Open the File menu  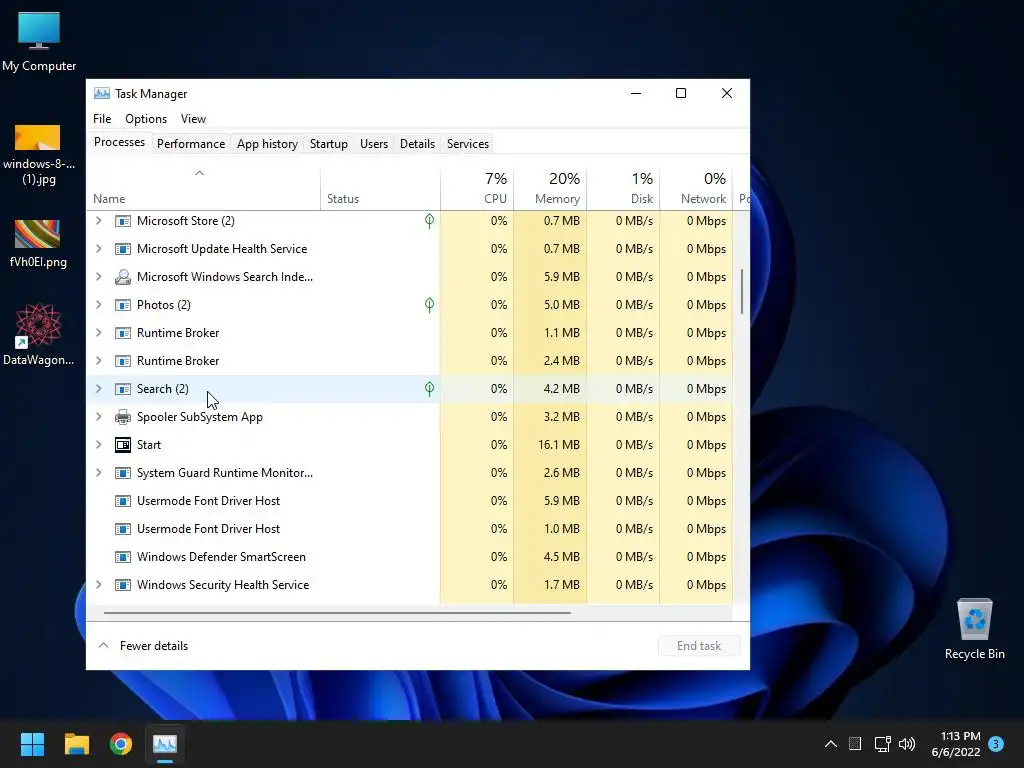click(102, 119)
